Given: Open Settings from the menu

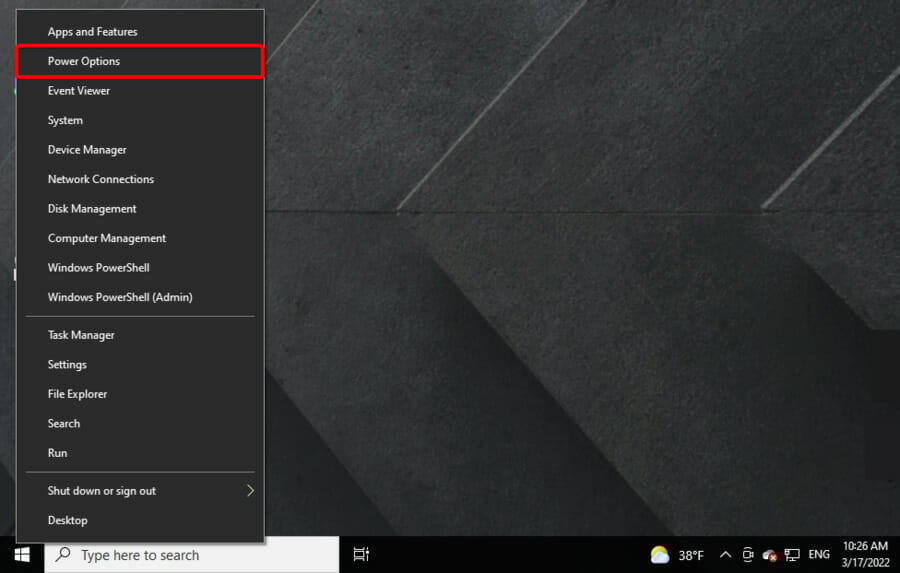Looking at the screenshot, I should click(140, 364).
